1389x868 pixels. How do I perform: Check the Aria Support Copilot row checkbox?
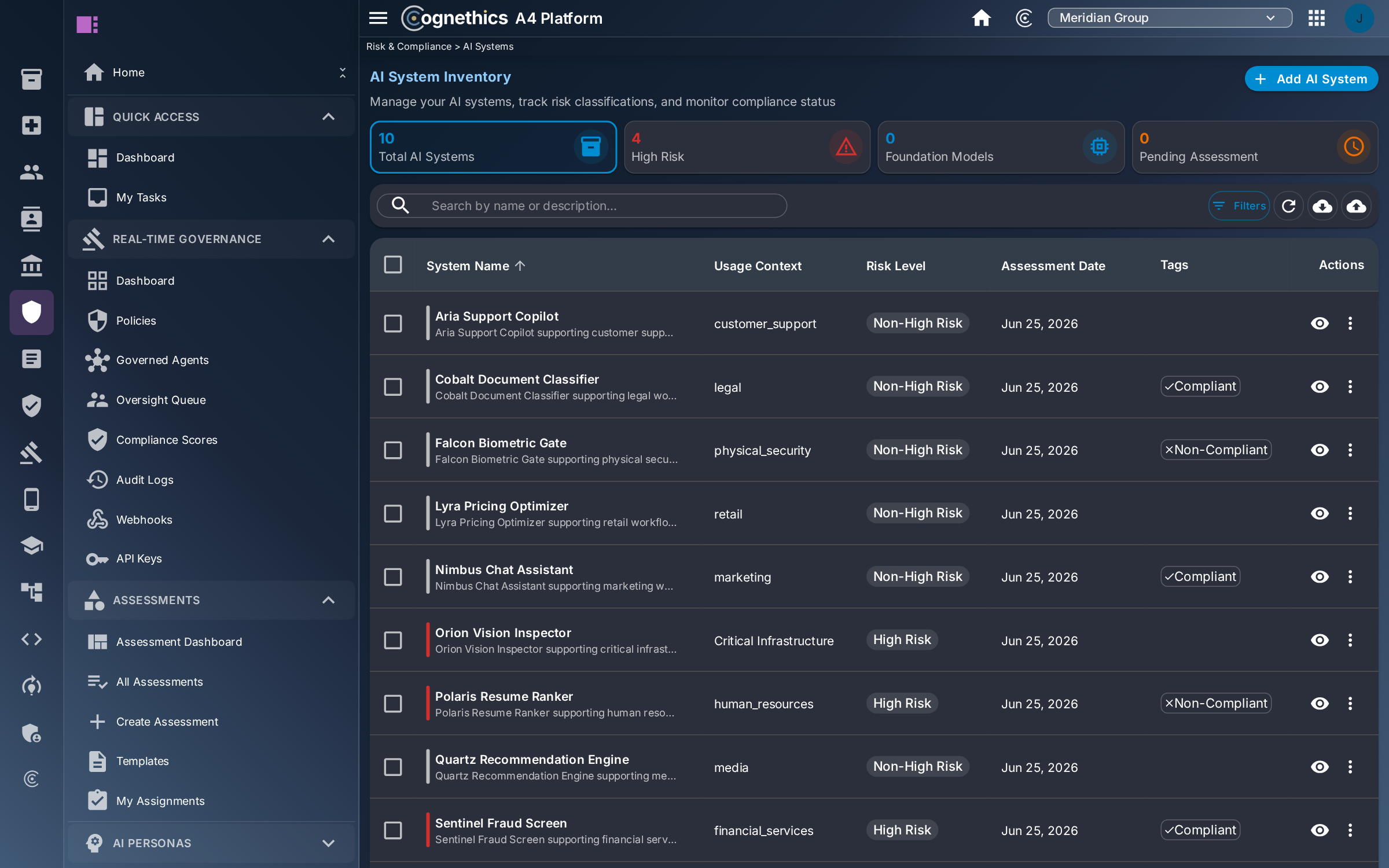(x=393, y=323)
